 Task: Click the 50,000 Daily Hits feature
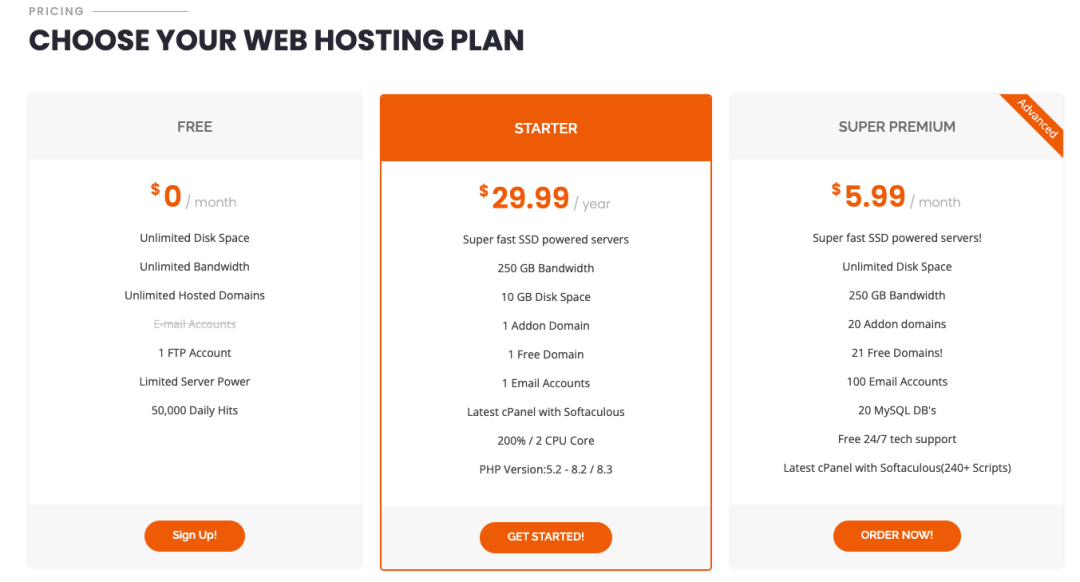click(194, 410)
